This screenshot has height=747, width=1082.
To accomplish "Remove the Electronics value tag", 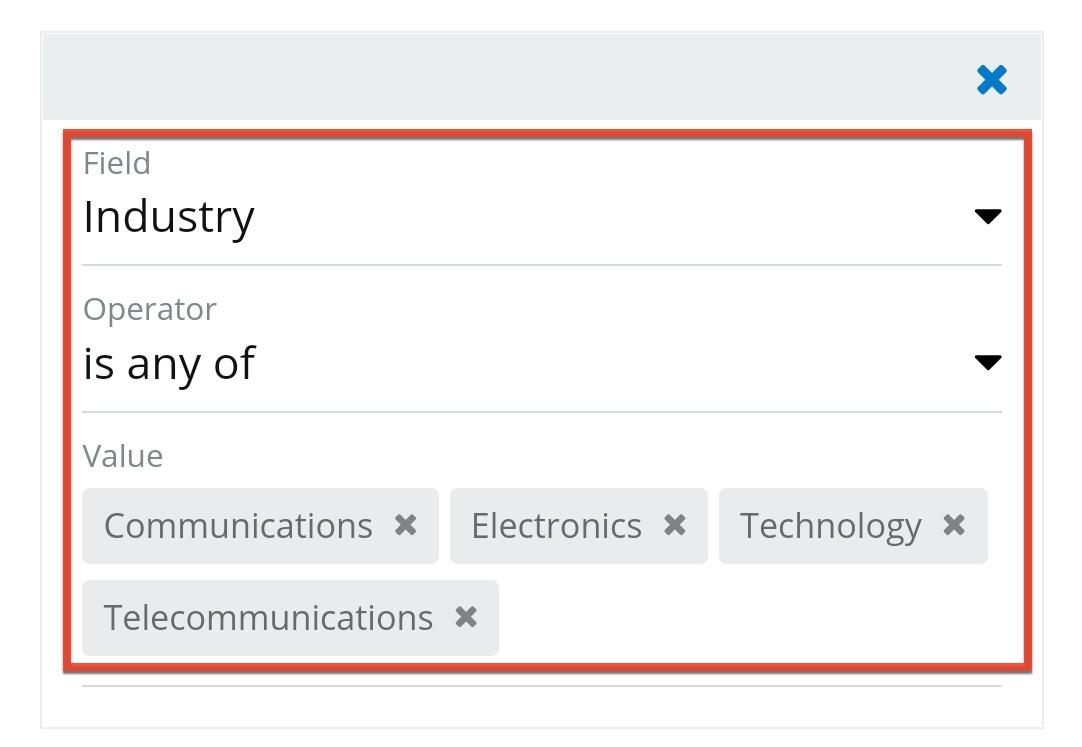I will [675, 525].
